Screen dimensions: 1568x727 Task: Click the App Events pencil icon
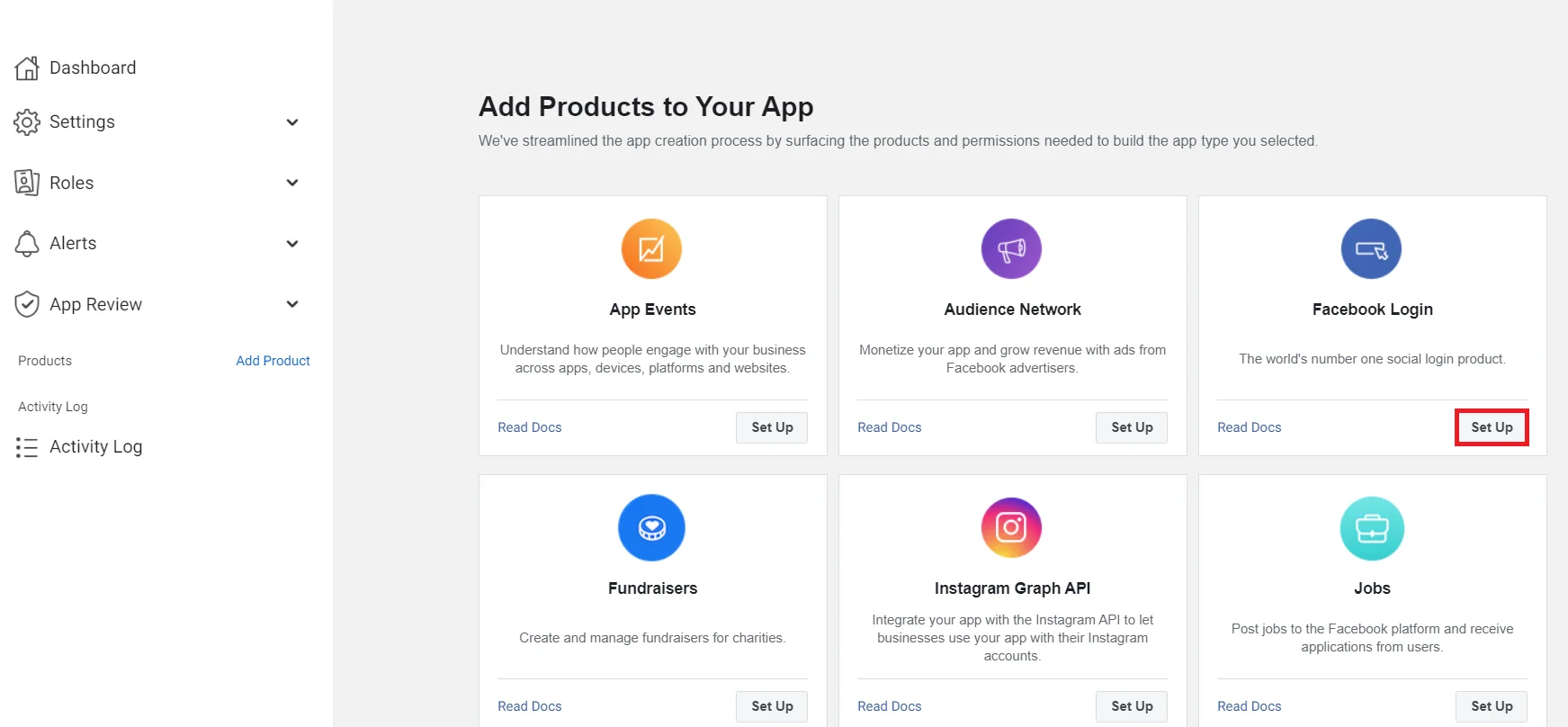pos(651,248)
